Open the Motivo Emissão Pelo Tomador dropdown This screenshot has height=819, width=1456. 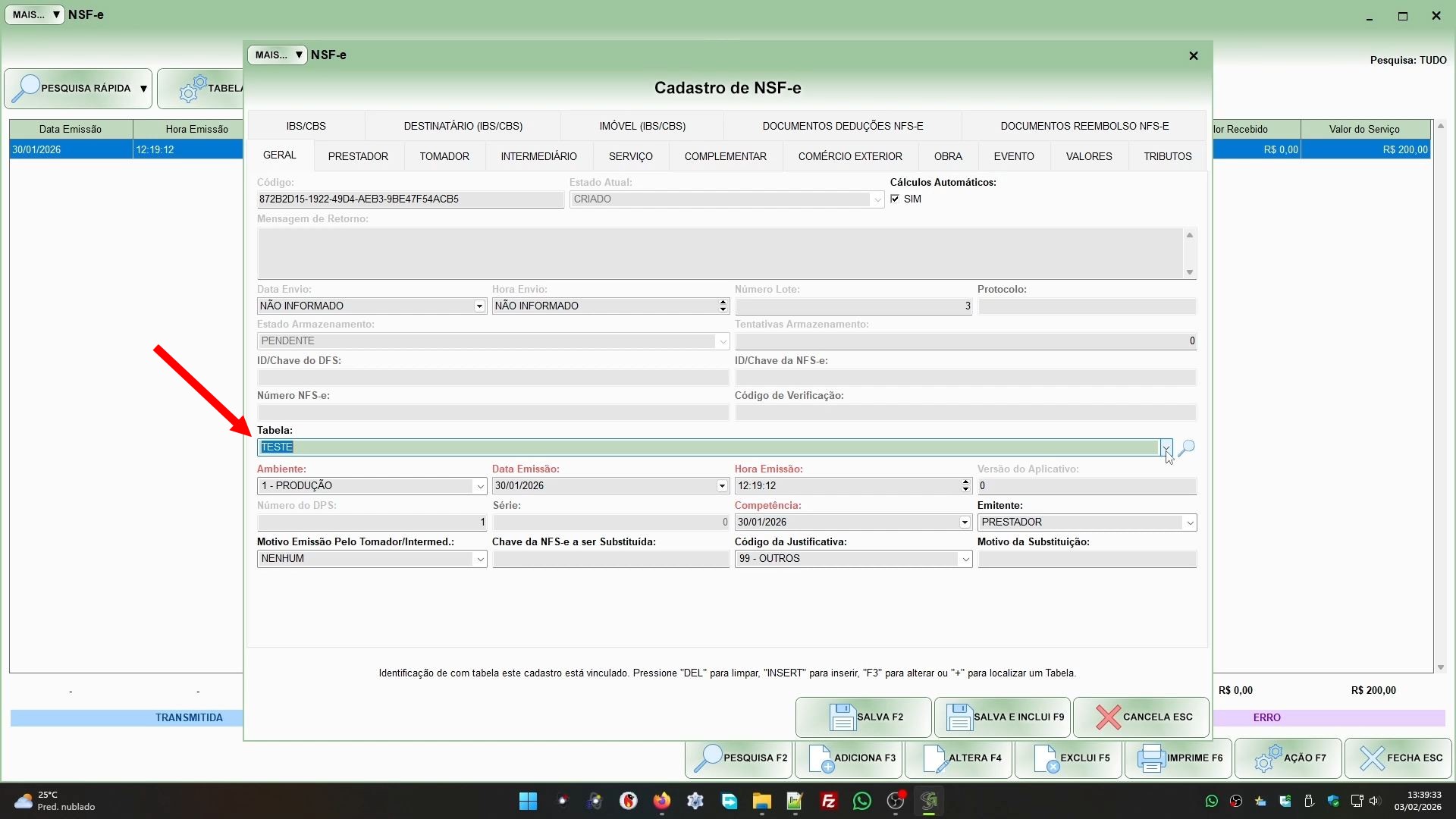pyautogui.click(x=479, y=559)
